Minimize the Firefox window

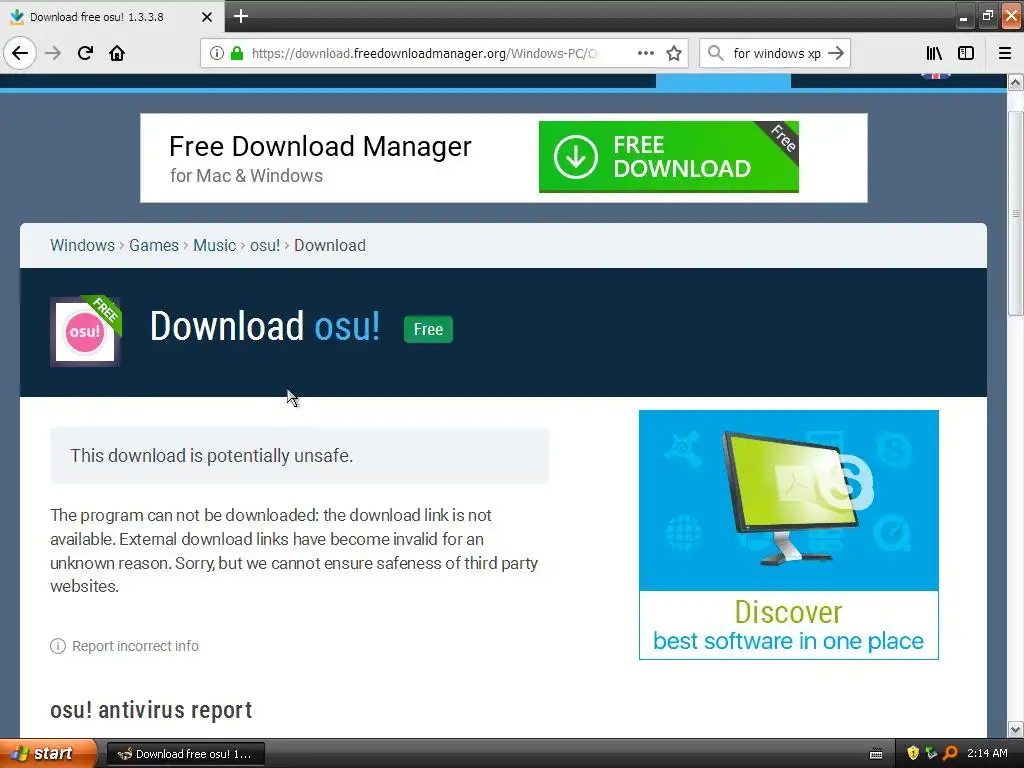tap(963, 16)
